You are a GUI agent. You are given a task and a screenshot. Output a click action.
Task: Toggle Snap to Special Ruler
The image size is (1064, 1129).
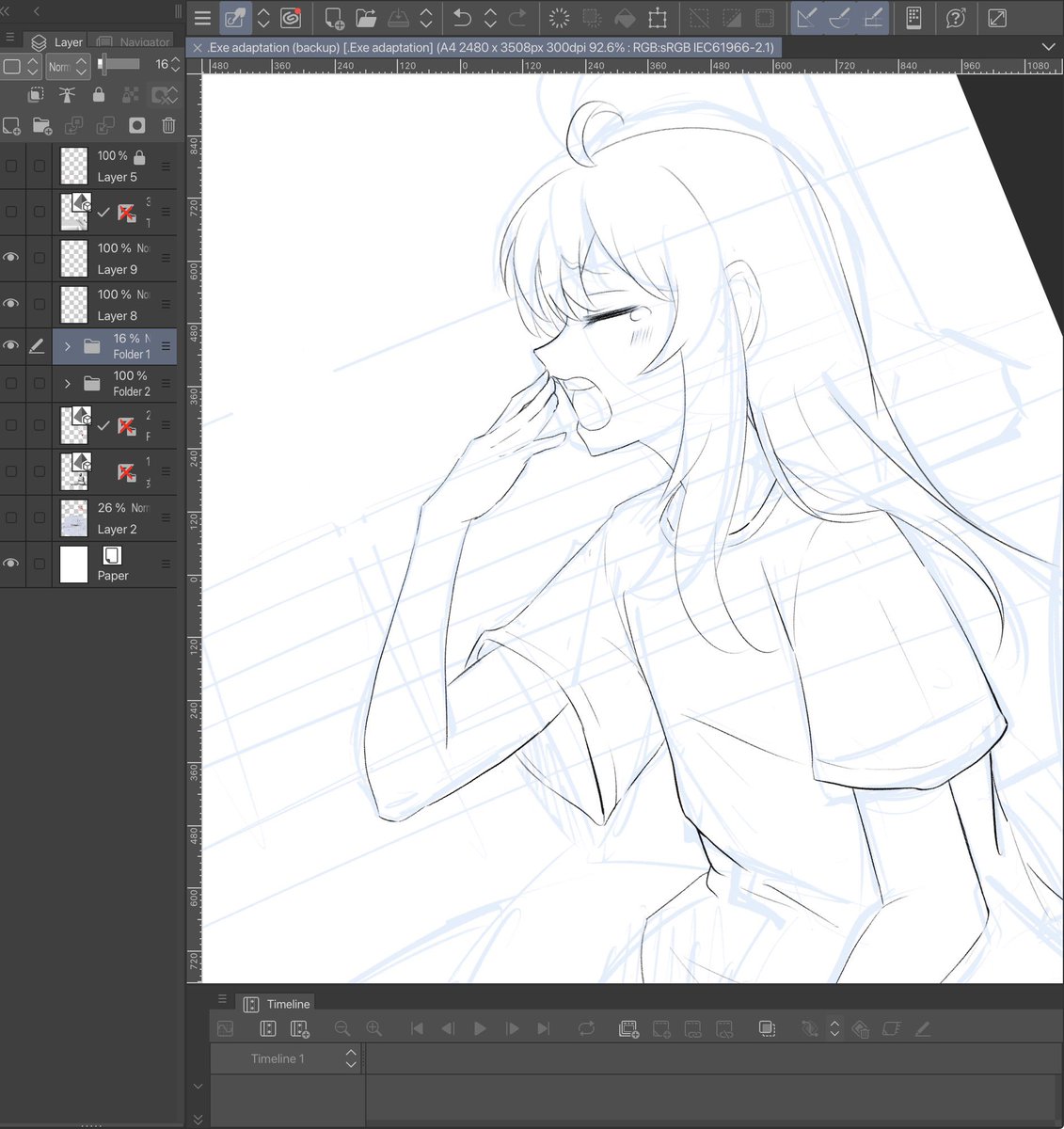coord(840,18)
